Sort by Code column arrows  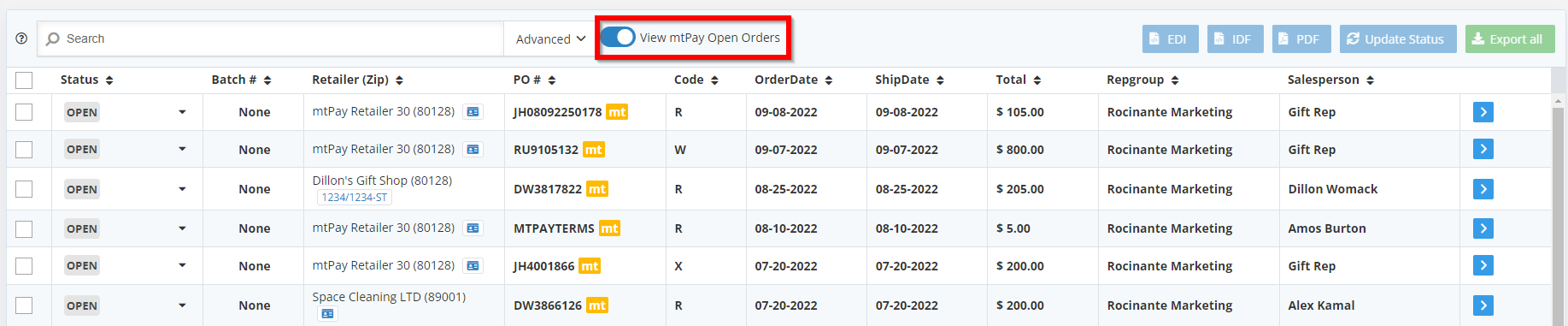[714, 80]
